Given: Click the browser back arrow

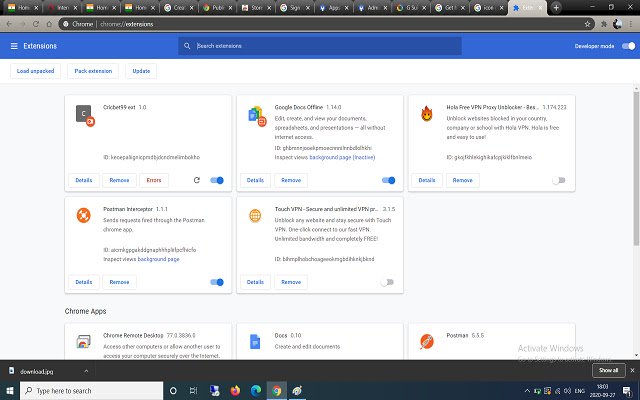Looking at the screenshot, I should click(9, 24).
